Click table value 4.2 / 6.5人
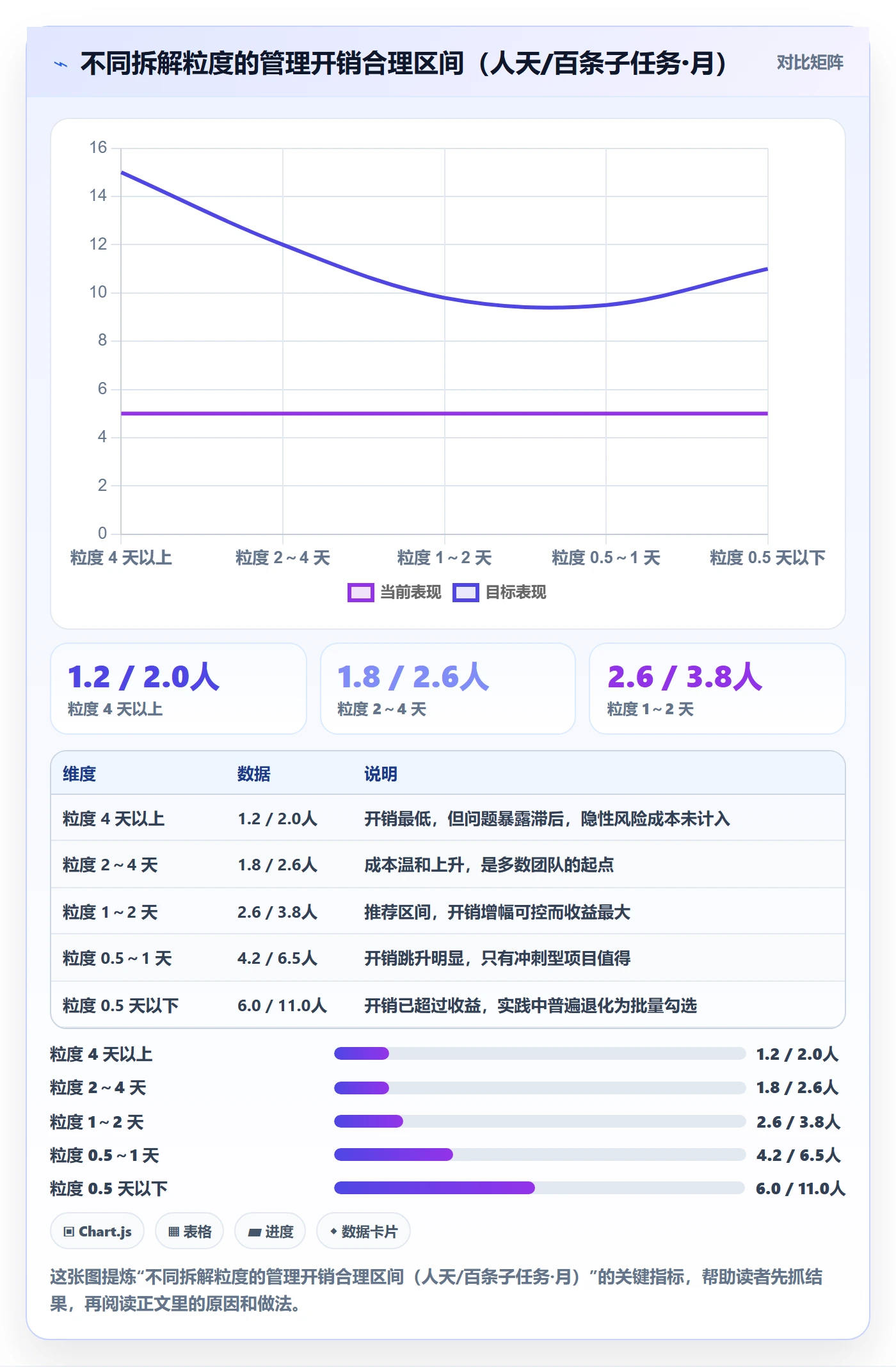The height and width of the screenshot is (1367, 896). click(x=277, y=959)
